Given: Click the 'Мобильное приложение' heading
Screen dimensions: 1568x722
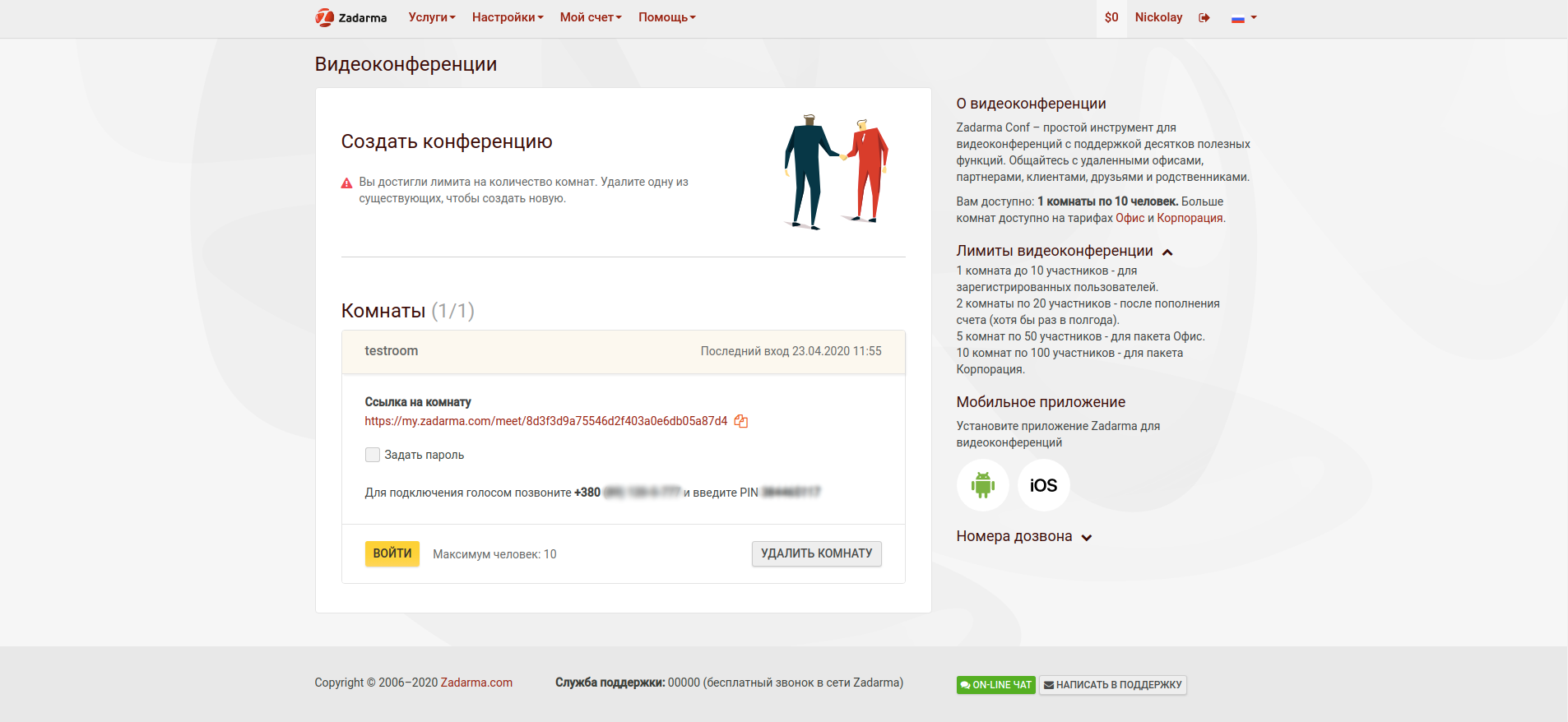Looking at the screenshot, I should tap(1041, 402).
